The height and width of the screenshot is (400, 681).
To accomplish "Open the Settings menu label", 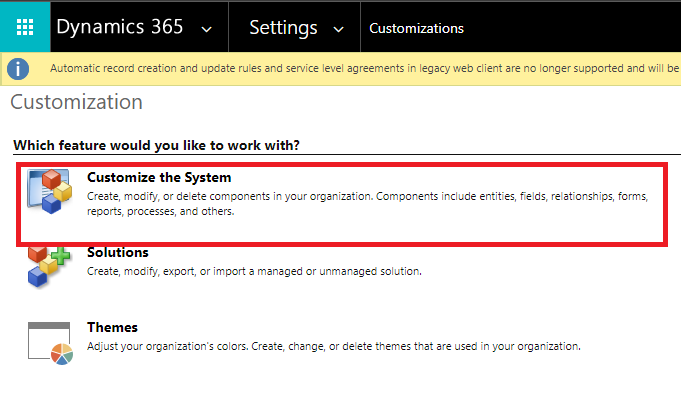I will coord(283,28).
